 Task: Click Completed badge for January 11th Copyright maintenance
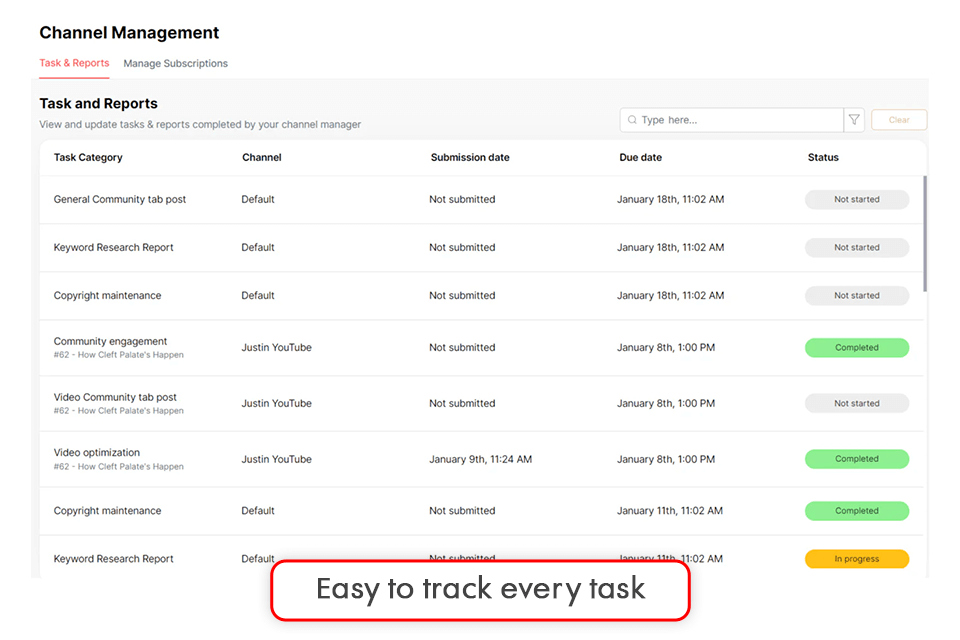click(857, 511)
